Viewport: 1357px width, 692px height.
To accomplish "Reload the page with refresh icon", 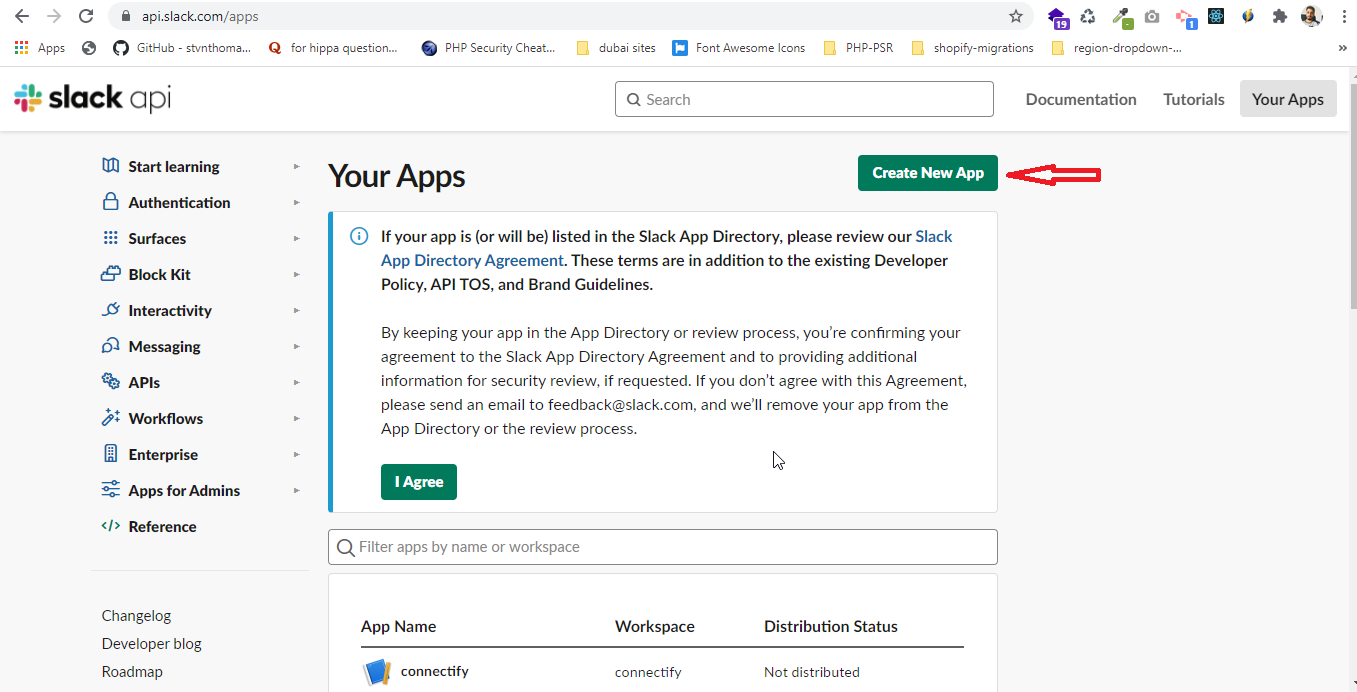I will pos(86,16).
